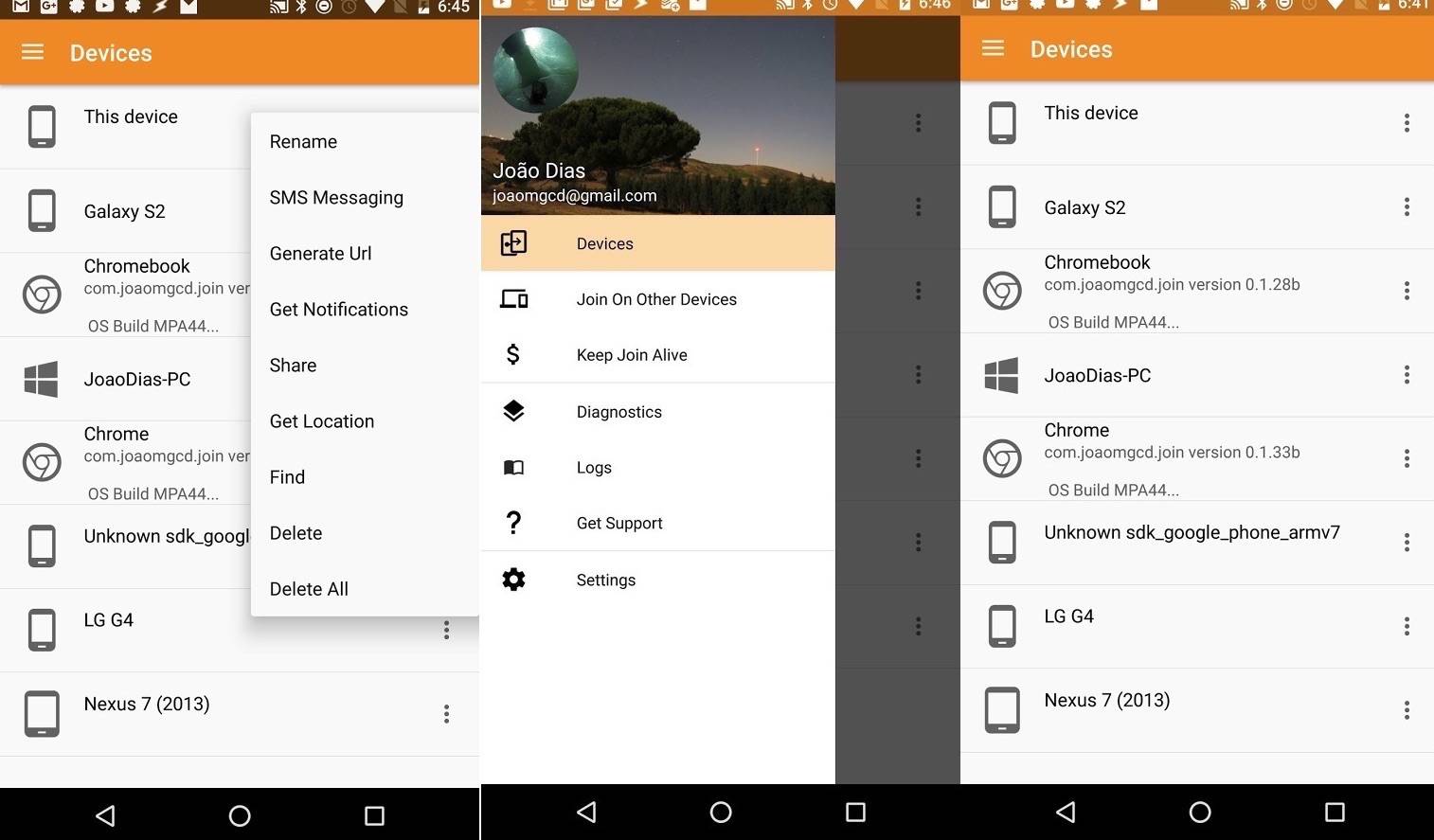The image size is (1434, 840).
Task: Open Keep Join Alive drawer entry
Action: pyautogui.click(x=658, y=355)
